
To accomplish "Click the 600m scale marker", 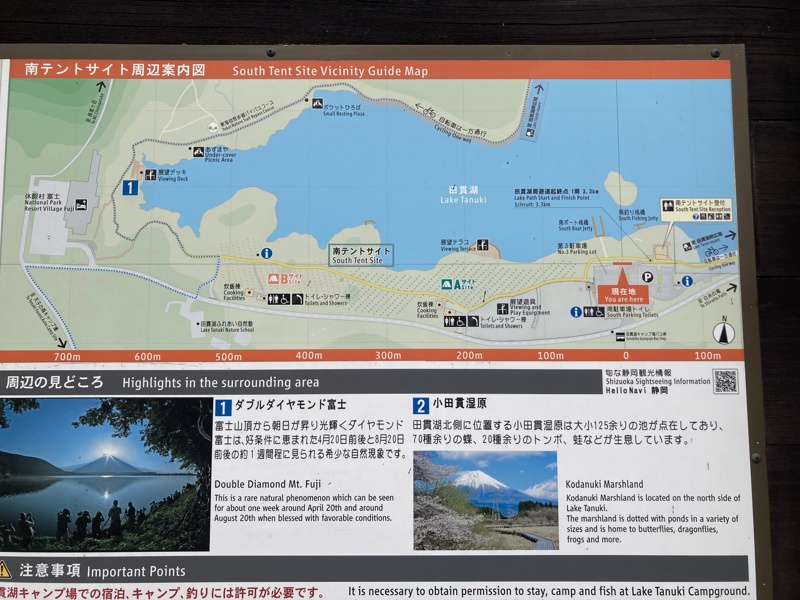I will pos(147,356).
